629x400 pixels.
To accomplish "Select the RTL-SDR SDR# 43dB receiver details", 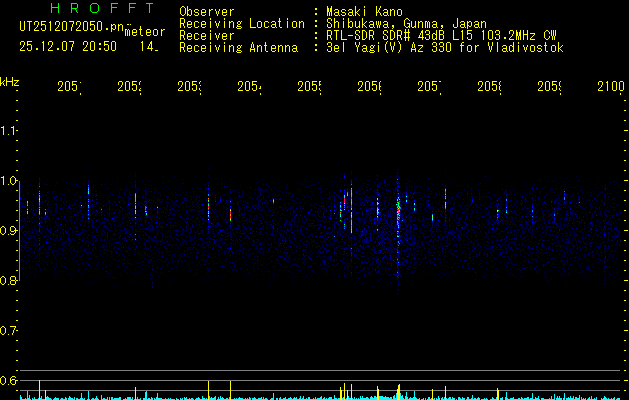I will [441, 36].
